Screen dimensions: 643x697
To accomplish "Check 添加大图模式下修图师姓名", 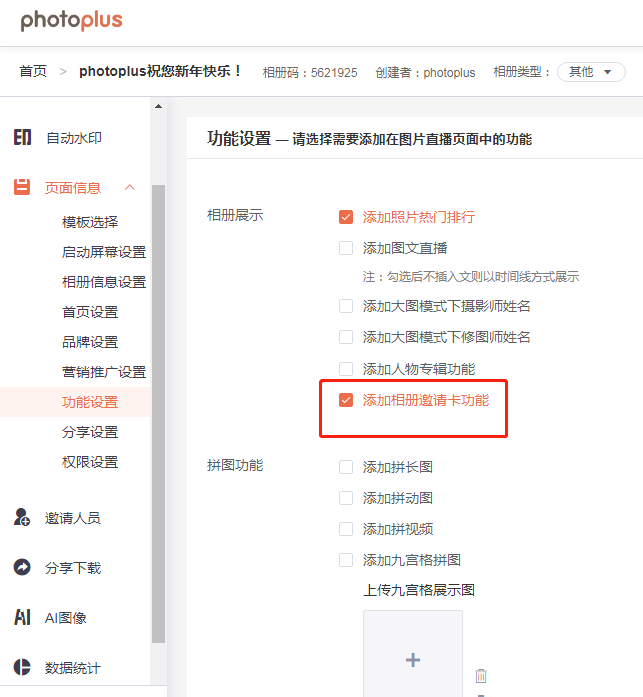I will click(346, 337).
